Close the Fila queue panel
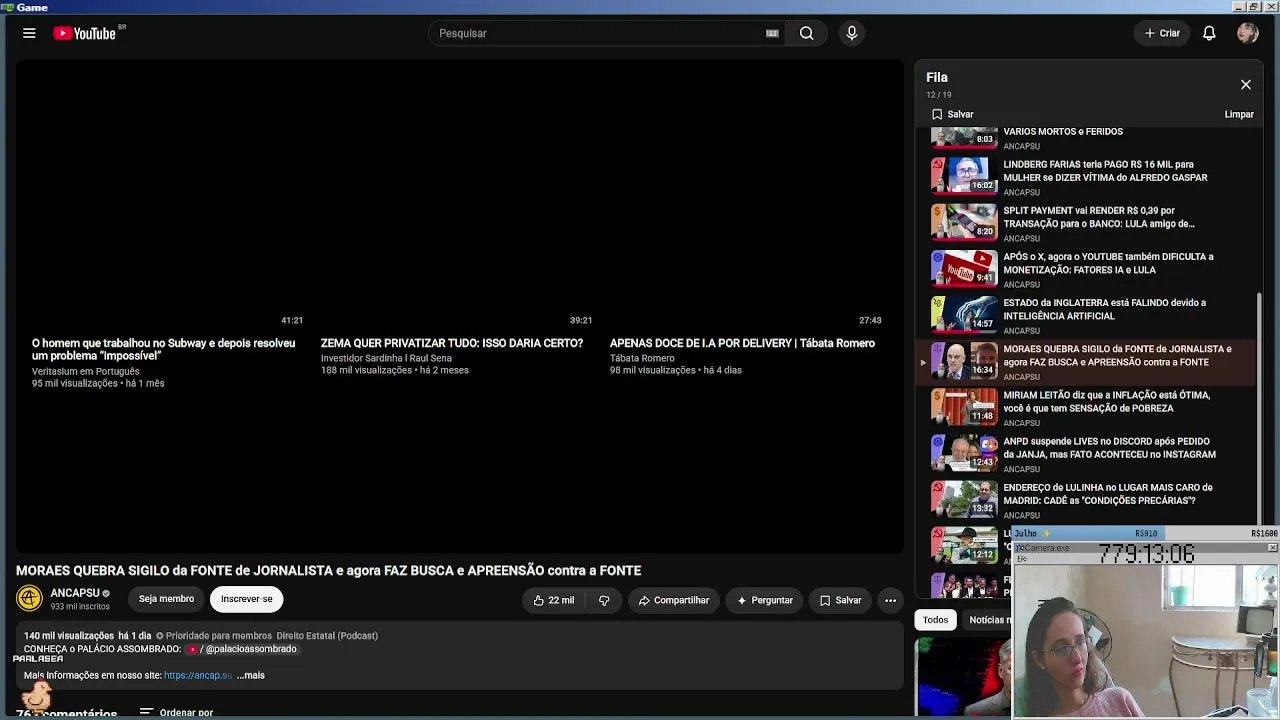This screenshot has width=1280, height=720. [1246, 85]
